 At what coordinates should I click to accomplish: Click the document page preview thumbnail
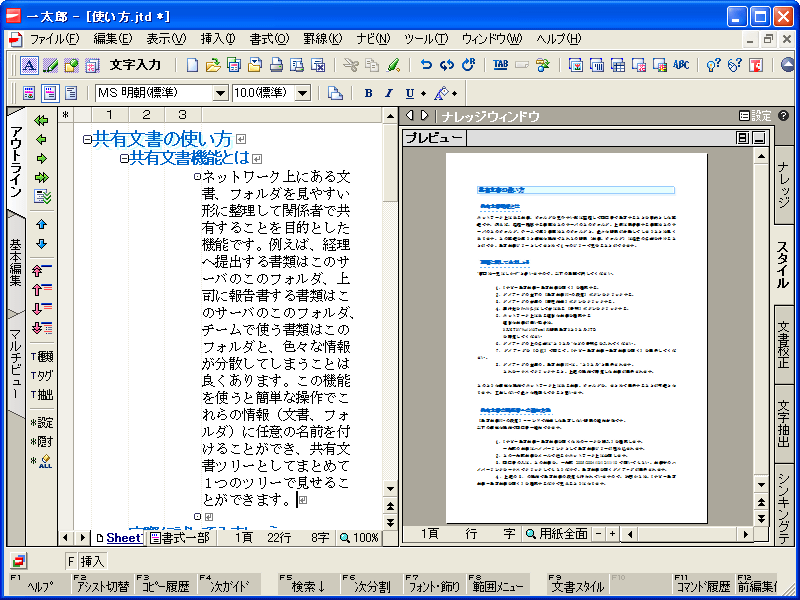[577, 338]
